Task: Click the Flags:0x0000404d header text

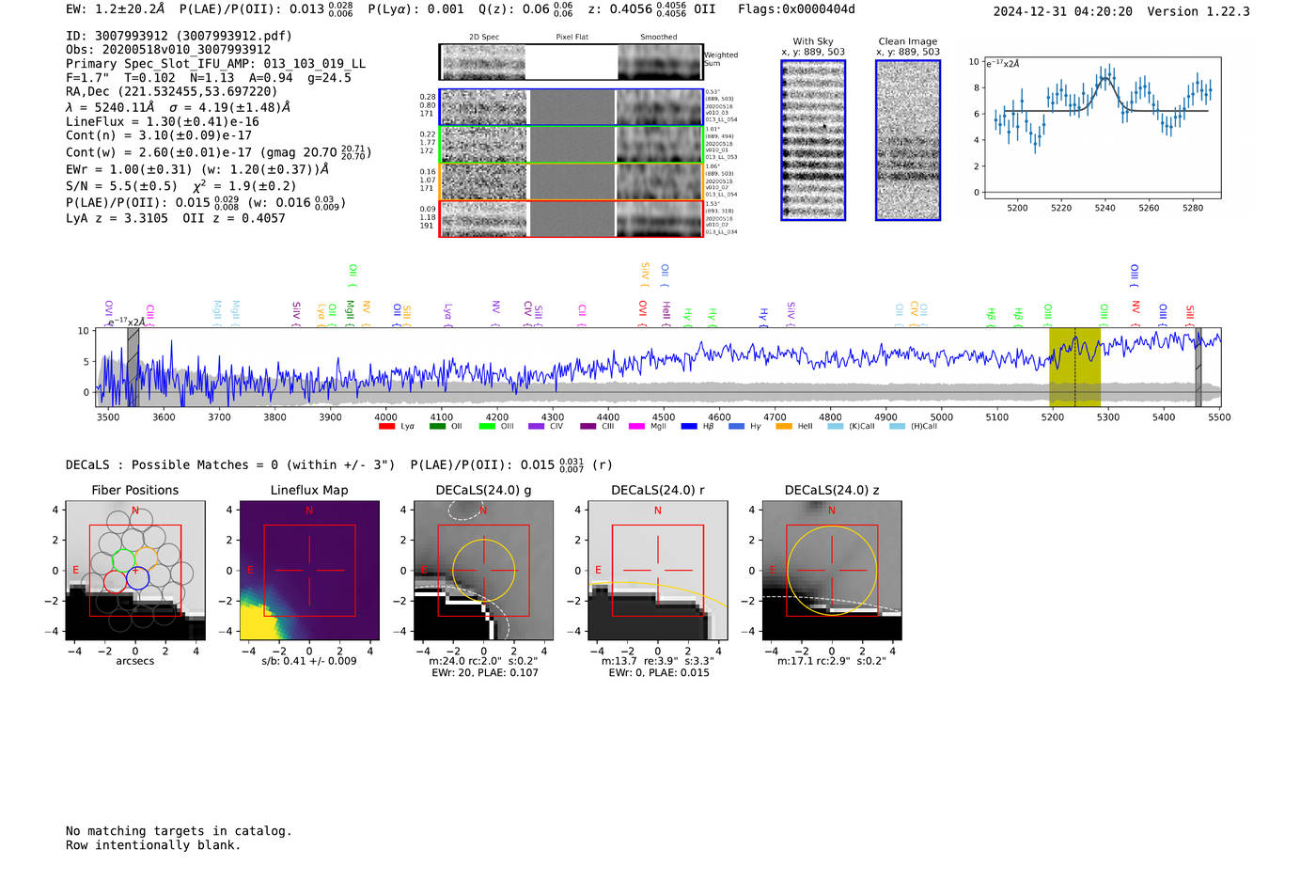Action: tap(796, 9)
